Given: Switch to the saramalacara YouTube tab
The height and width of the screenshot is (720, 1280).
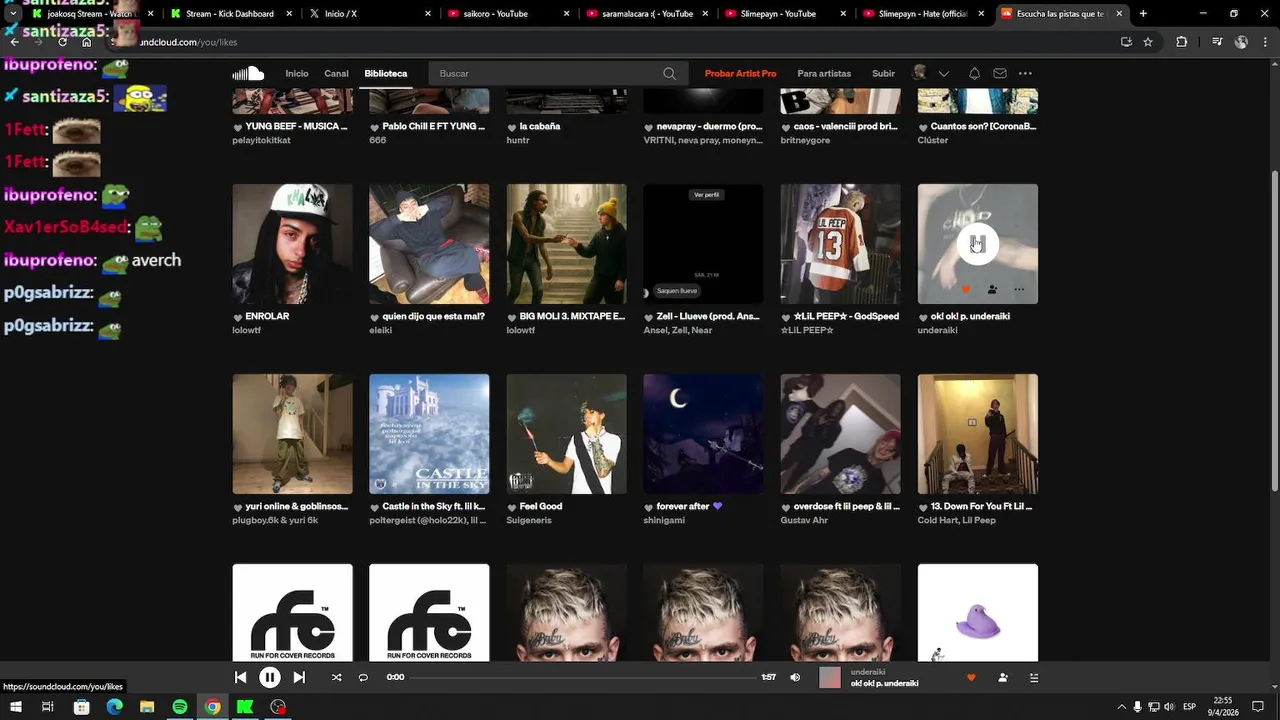Looking at the screenshot, I should coord(645,14).
